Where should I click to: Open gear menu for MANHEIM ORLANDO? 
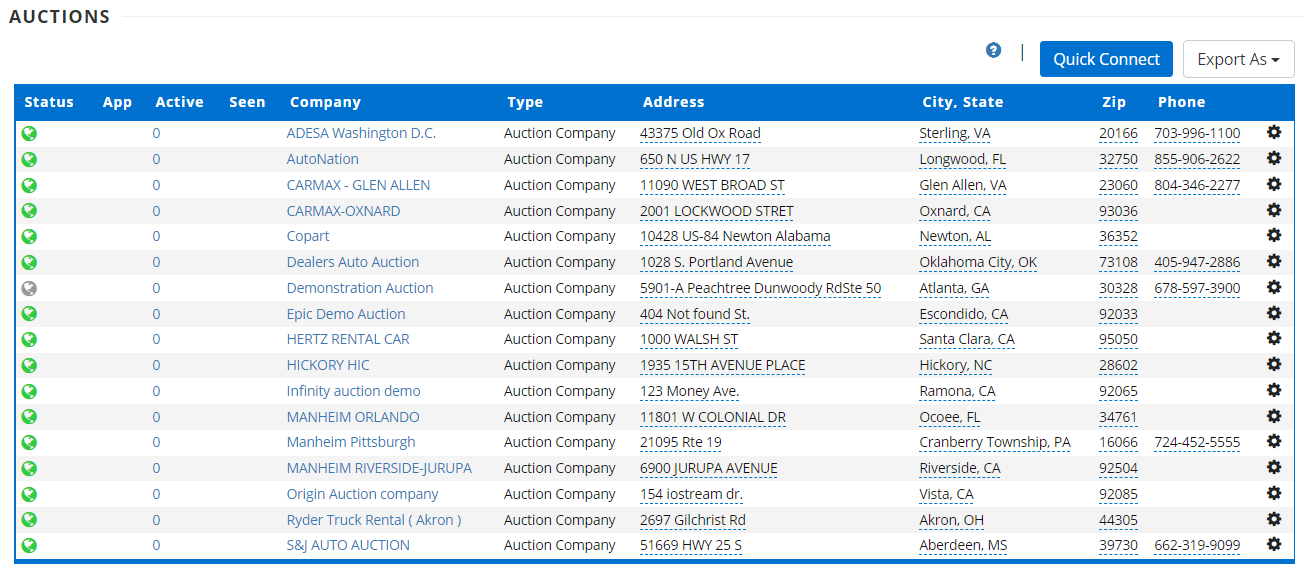coord(1274,416)
